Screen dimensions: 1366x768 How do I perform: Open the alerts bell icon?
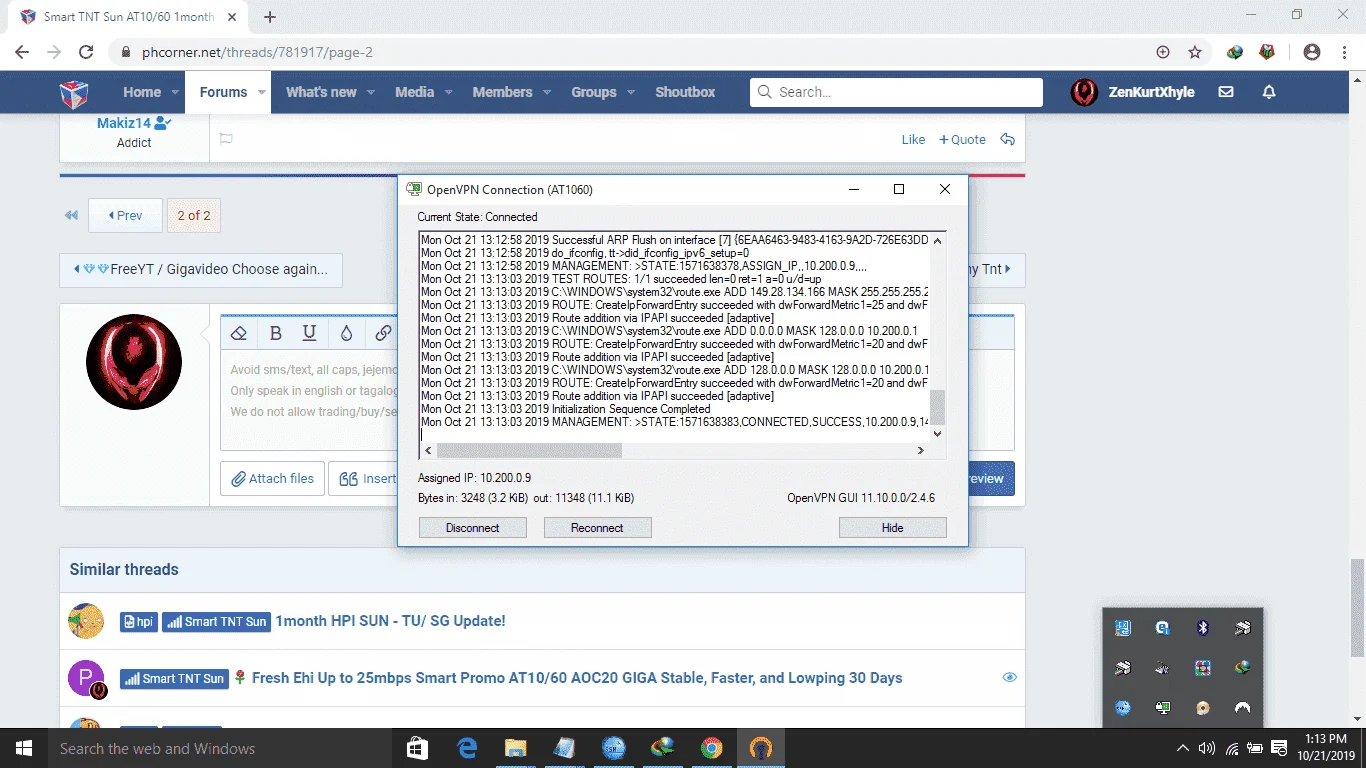tap(1269, 92)
